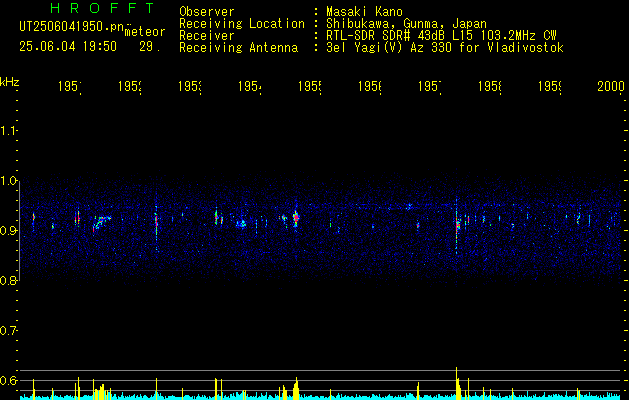Click the 1953 time axis marker
The height and width of the screenshot is (400, 629).
pos(190,86)
